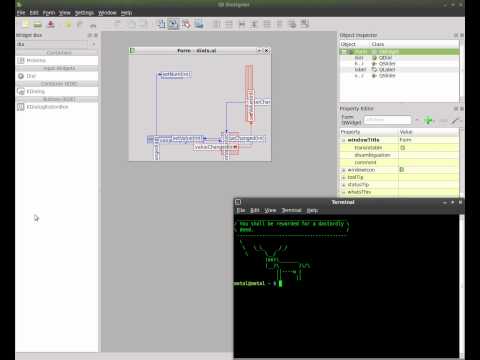Viewport: 480px width, 360px height.
Task: Open the Settings menu in Qt Designer
Action: [x=84, y=13]
